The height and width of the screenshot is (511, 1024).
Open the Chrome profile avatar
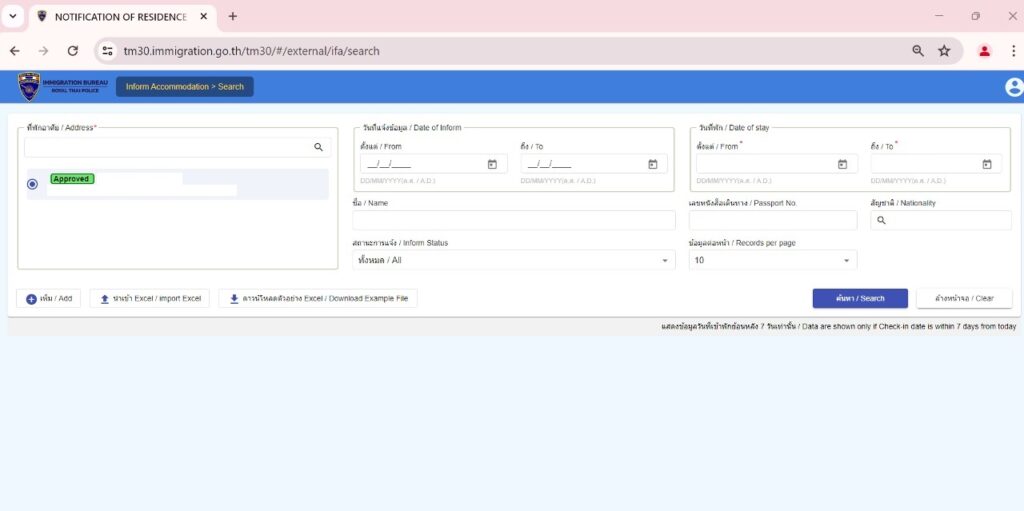click(984, 51)
